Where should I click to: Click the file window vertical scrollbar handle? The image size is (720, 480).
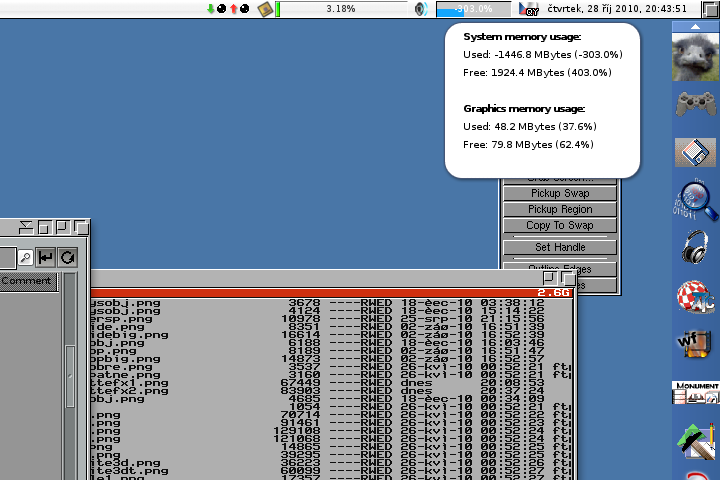[x=70, y=375]
